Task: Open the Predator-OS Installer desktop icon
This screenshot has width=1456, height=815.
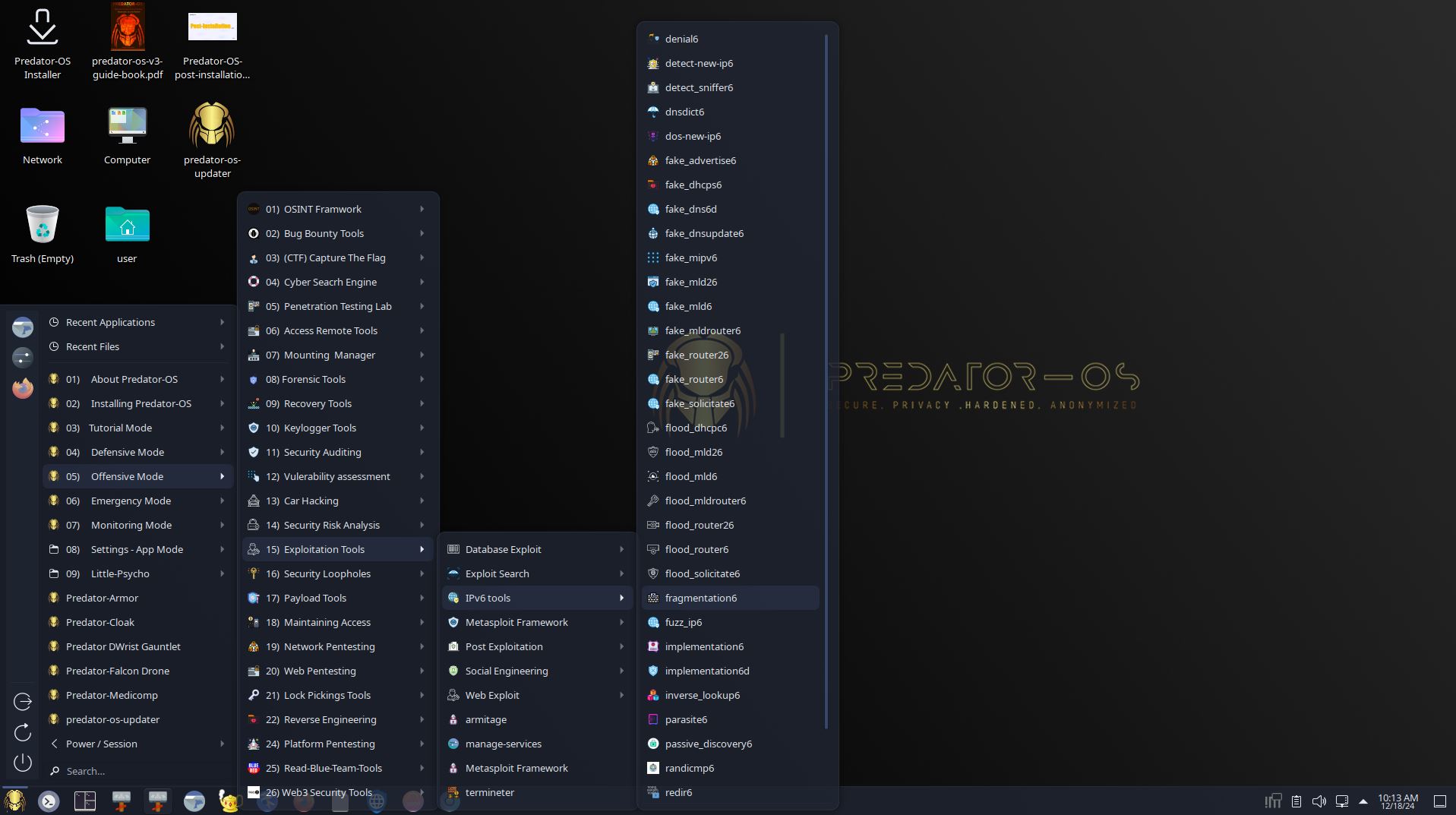Action: (43, 44)
